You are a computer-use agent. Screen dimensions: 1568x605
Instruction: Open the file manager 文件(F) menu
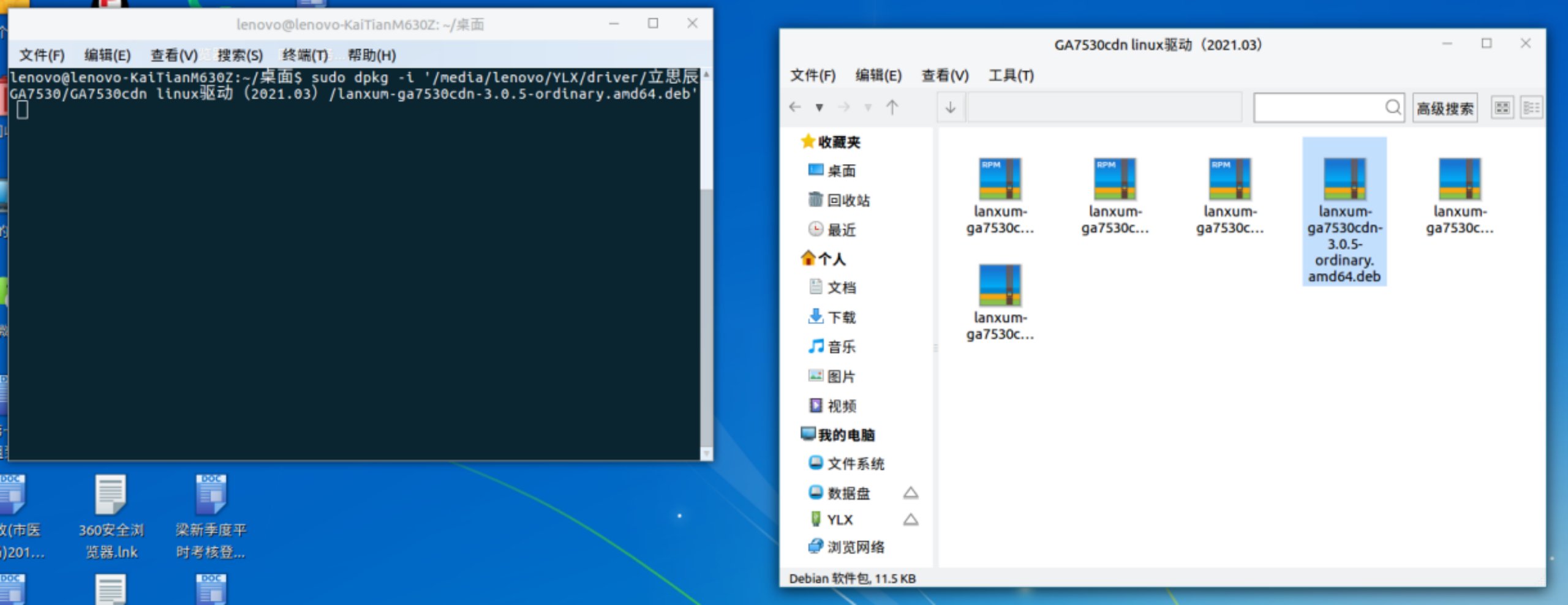(813, 75)
